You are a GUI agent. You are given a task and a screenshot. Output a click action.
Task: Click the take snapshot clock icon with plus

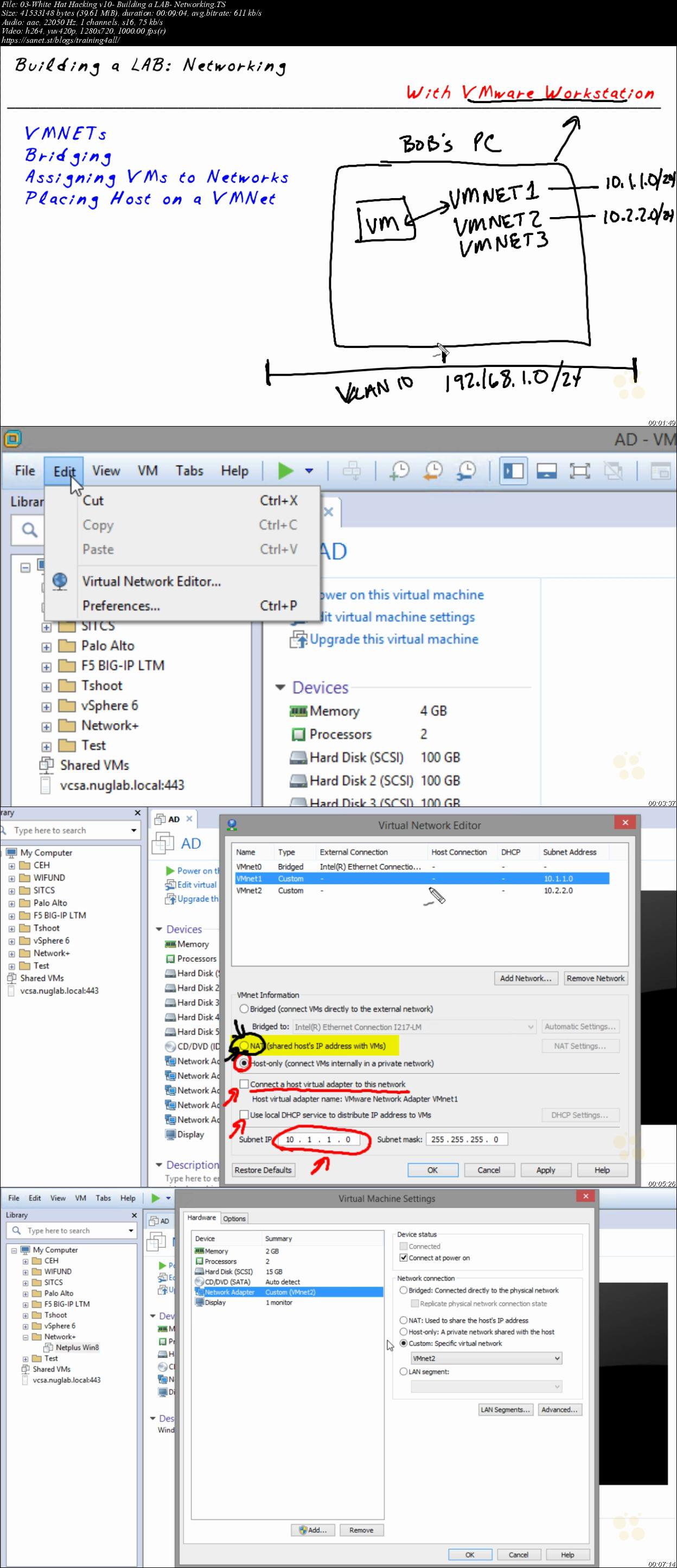click(400, 471)
